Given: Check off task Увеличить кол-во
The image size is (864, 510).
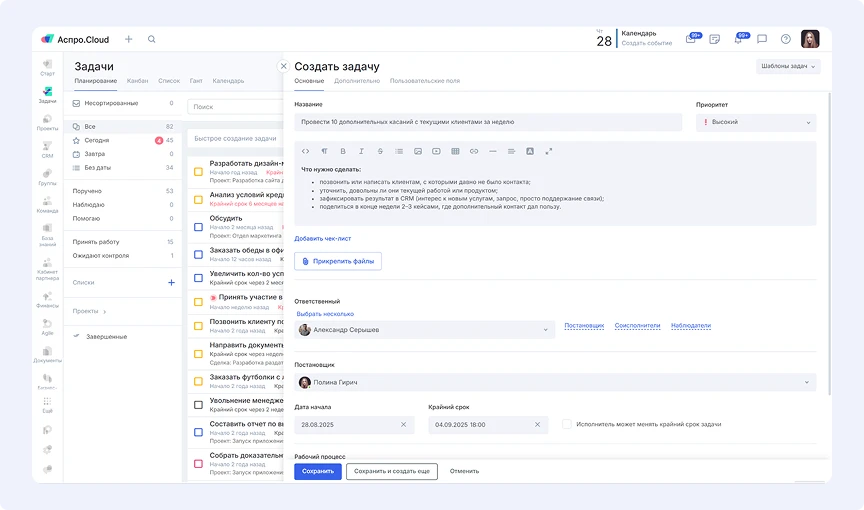Looking at the screenshot, I should [198, 278].
